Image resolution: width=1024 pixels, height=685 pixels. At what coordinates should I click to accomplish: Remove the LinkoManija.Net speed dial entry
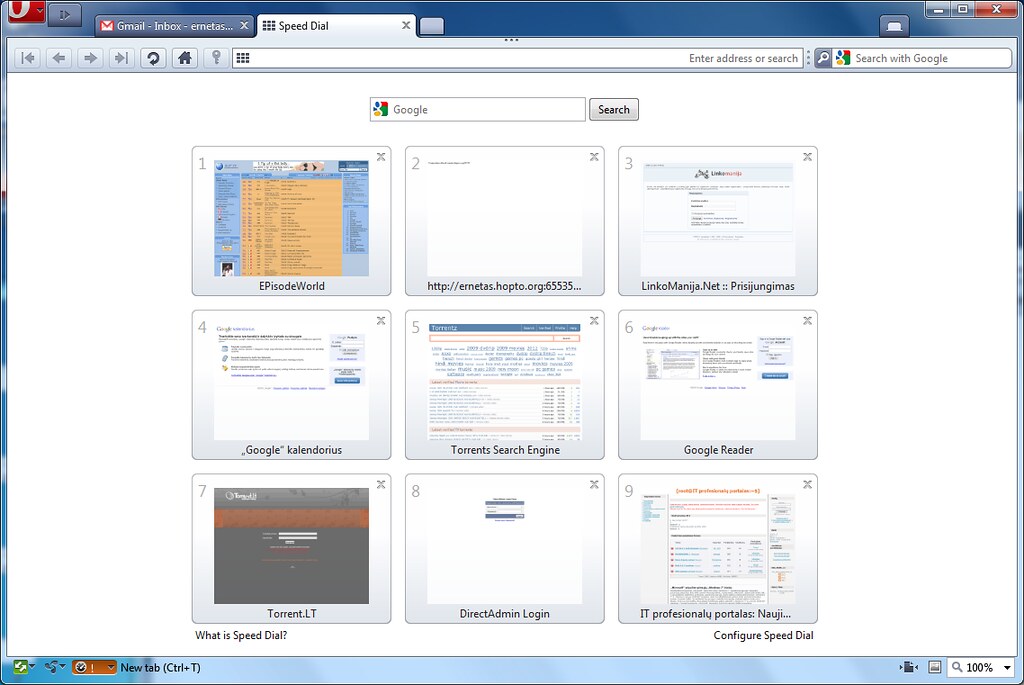point(808,157)
